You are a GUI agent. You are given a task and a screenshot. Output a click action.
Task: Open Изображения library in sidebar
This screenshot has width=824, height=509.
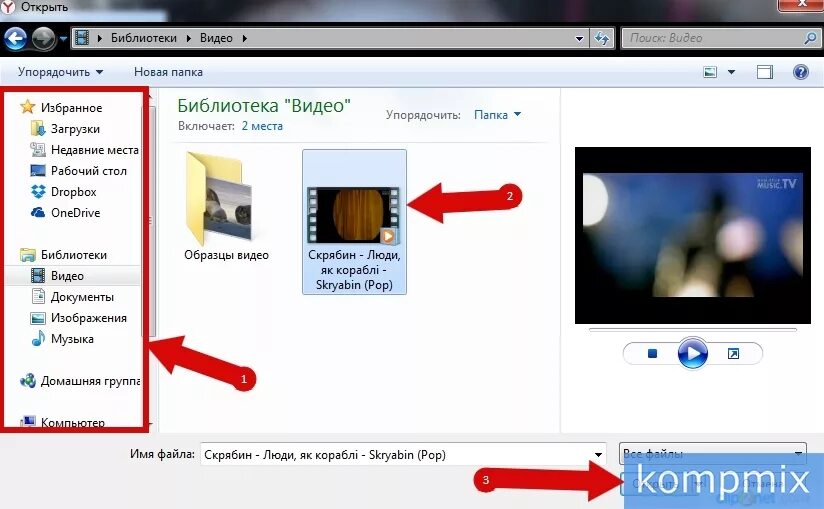pos(89,318)
